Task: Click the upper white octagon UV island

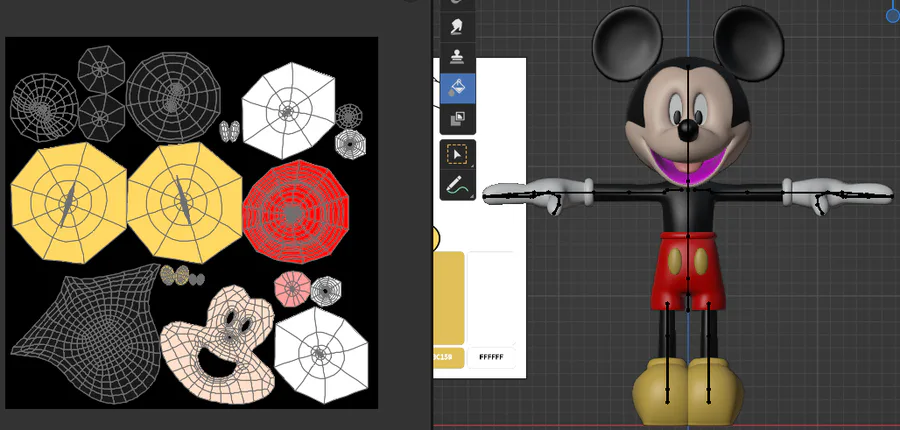Action: [x=288, y=110]
